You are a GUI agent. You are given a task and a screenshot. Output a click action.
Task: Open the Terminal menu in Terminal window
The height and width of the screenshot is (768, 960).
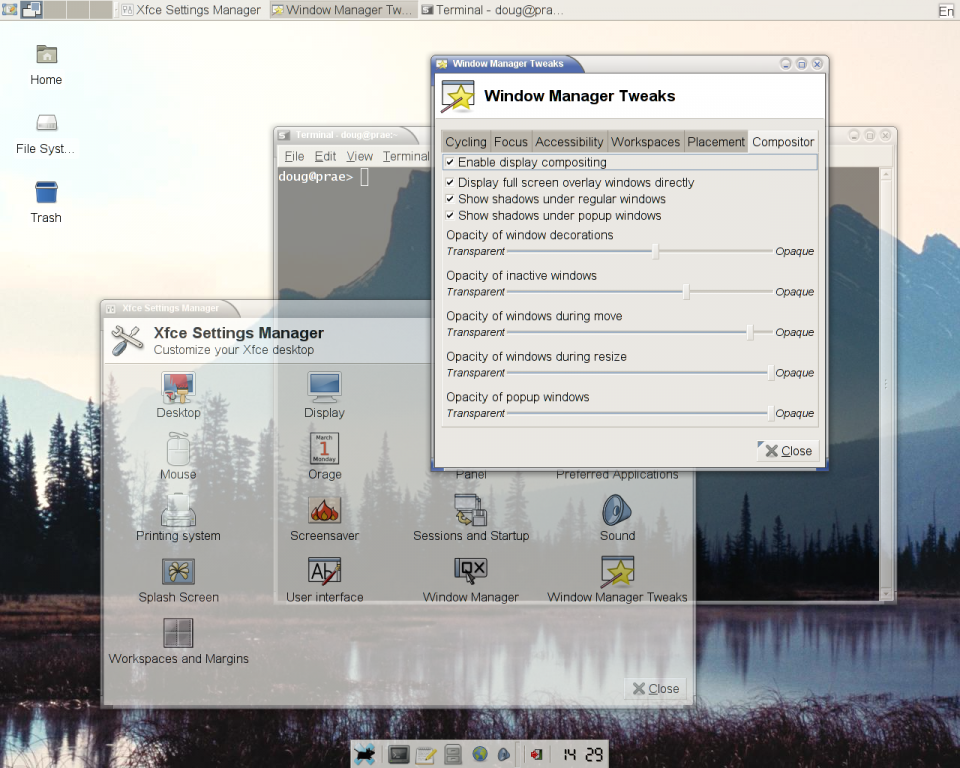click(407, 156)
